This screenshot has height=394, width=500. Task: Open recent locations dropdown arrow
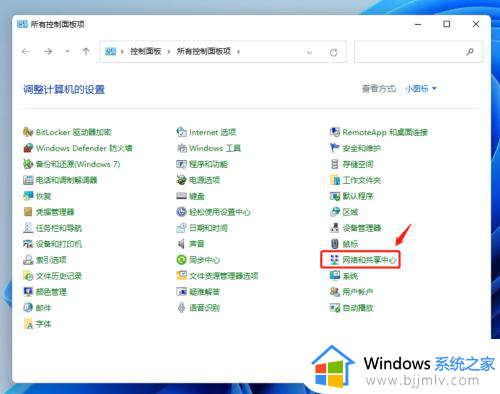point(67,51)
